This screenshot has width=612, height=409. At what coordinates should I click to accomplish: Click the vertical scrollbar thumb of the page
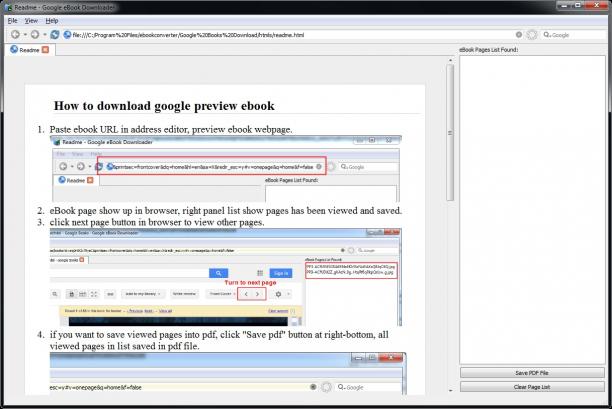[x=450, y=133]
